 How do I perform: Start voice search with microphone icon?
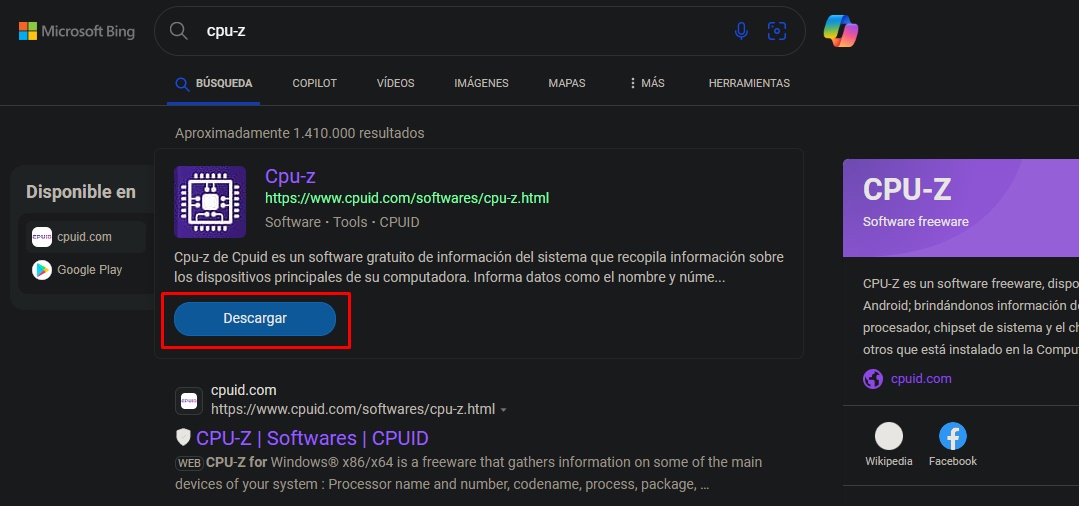point(741,31)
